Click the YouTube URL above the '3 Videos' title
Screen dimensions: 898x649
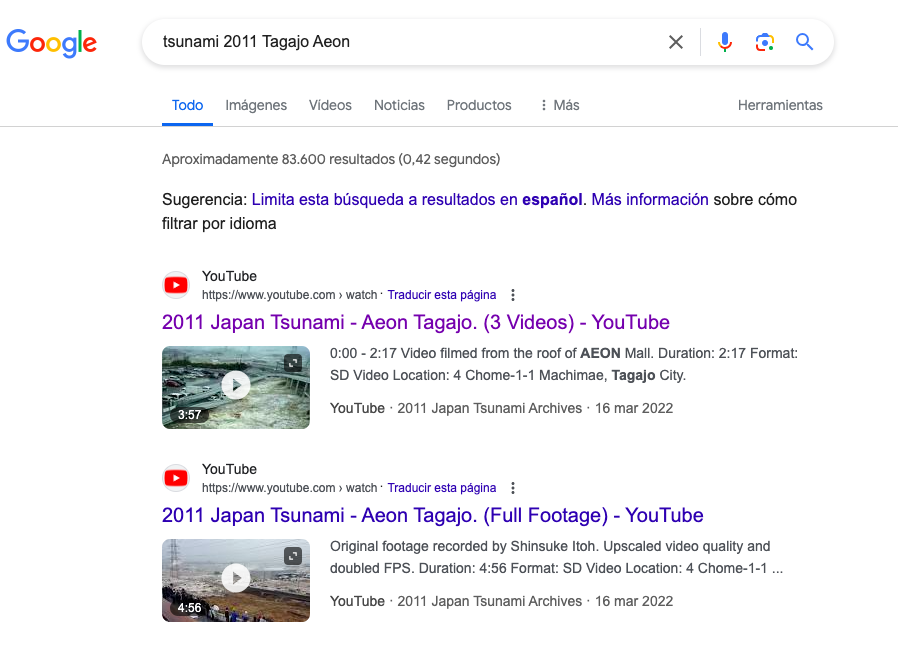[289, 295]
